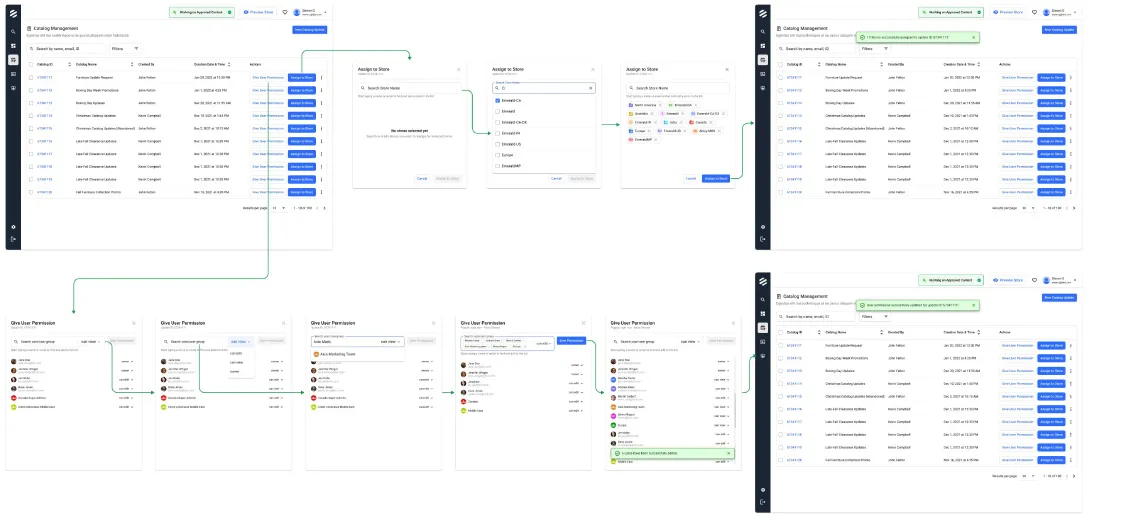Open Working on Approved Content dropdown, toast-free screen
Viewport: 1140px width, 523px height.
[201, 12]
